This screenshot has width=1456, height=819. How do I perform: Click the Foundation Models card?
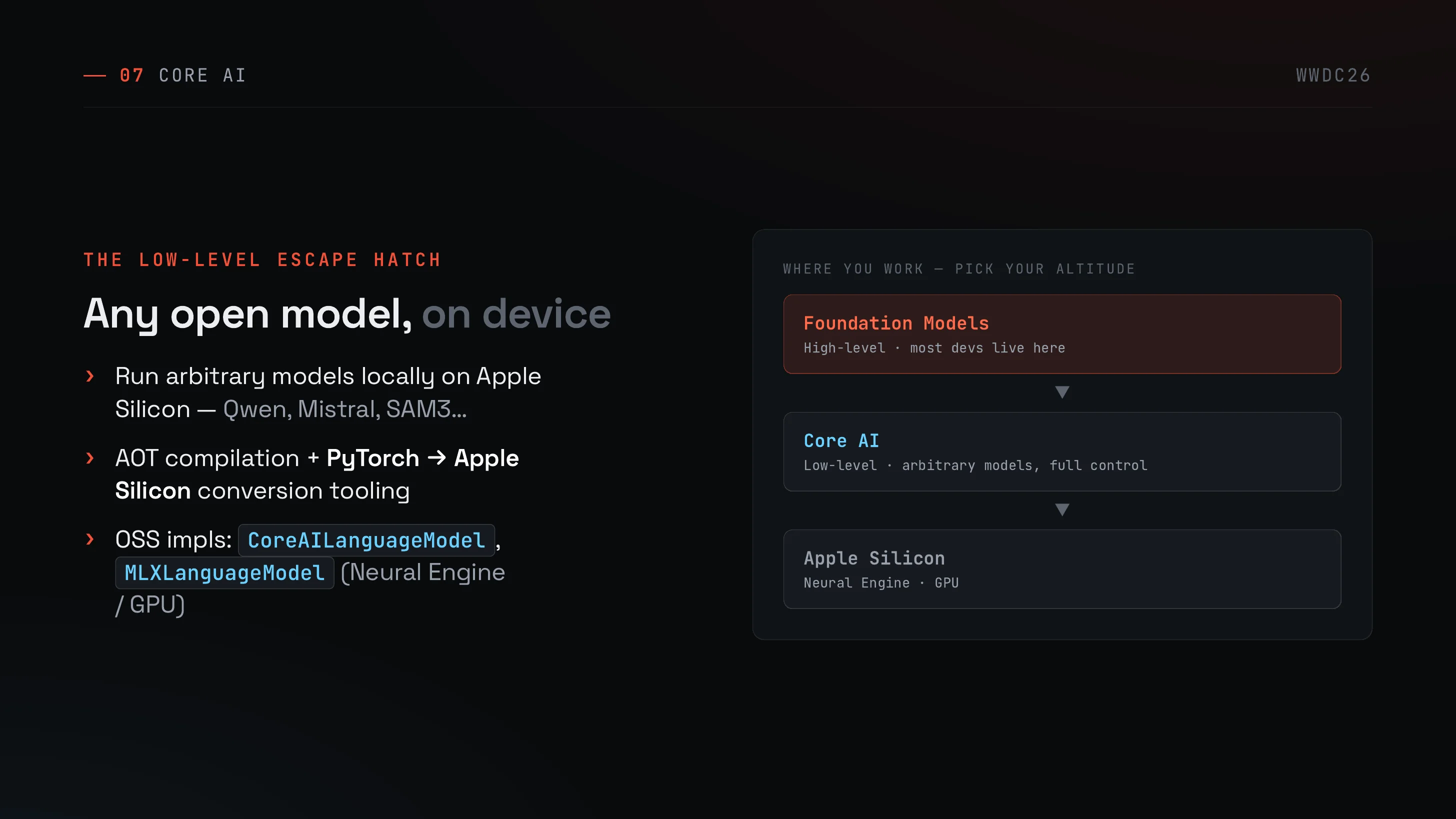1062,334
